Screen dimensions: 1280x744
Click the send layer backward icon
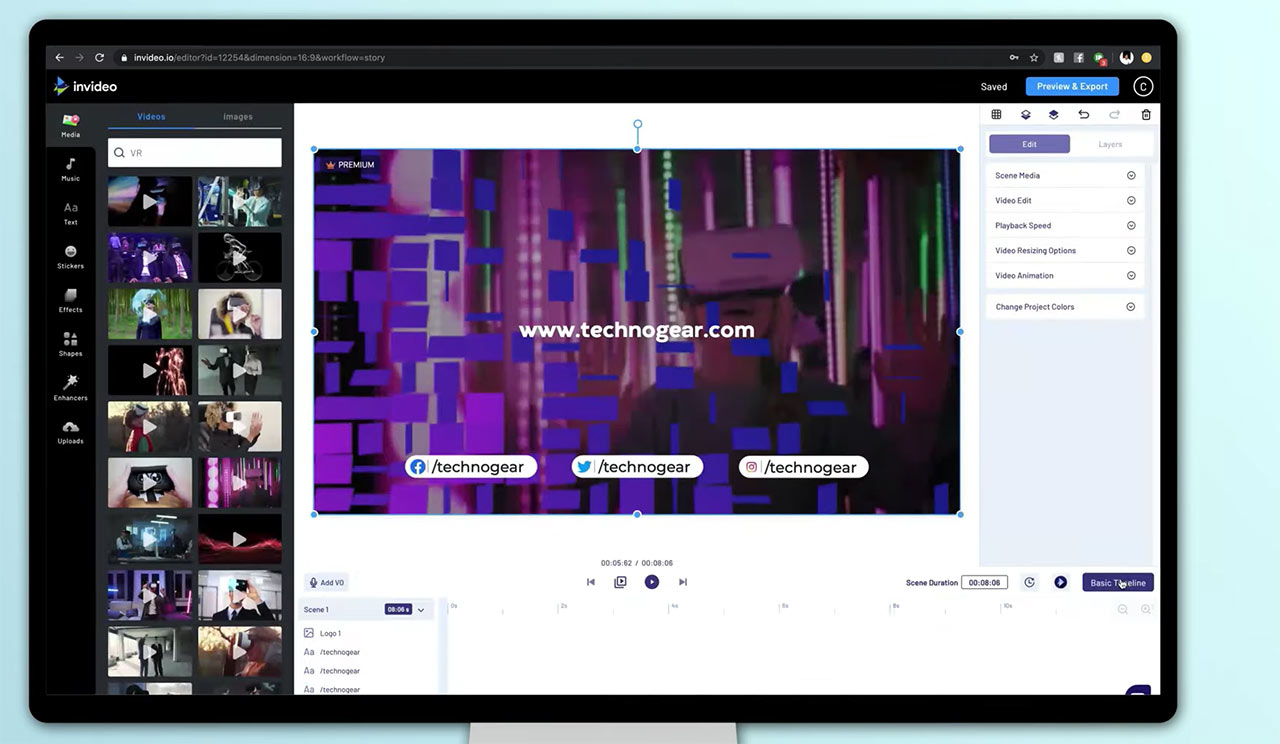click(1025, 115)
